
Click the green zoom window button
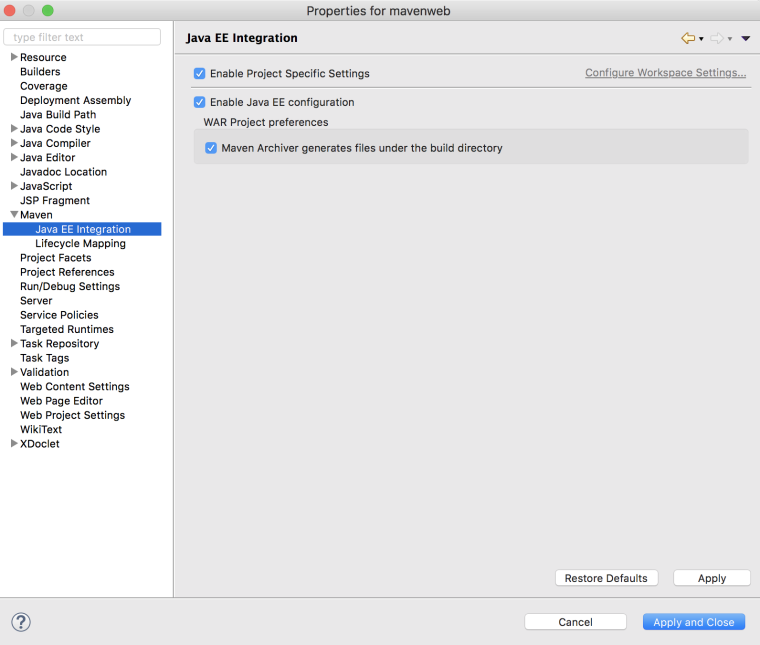48,10
